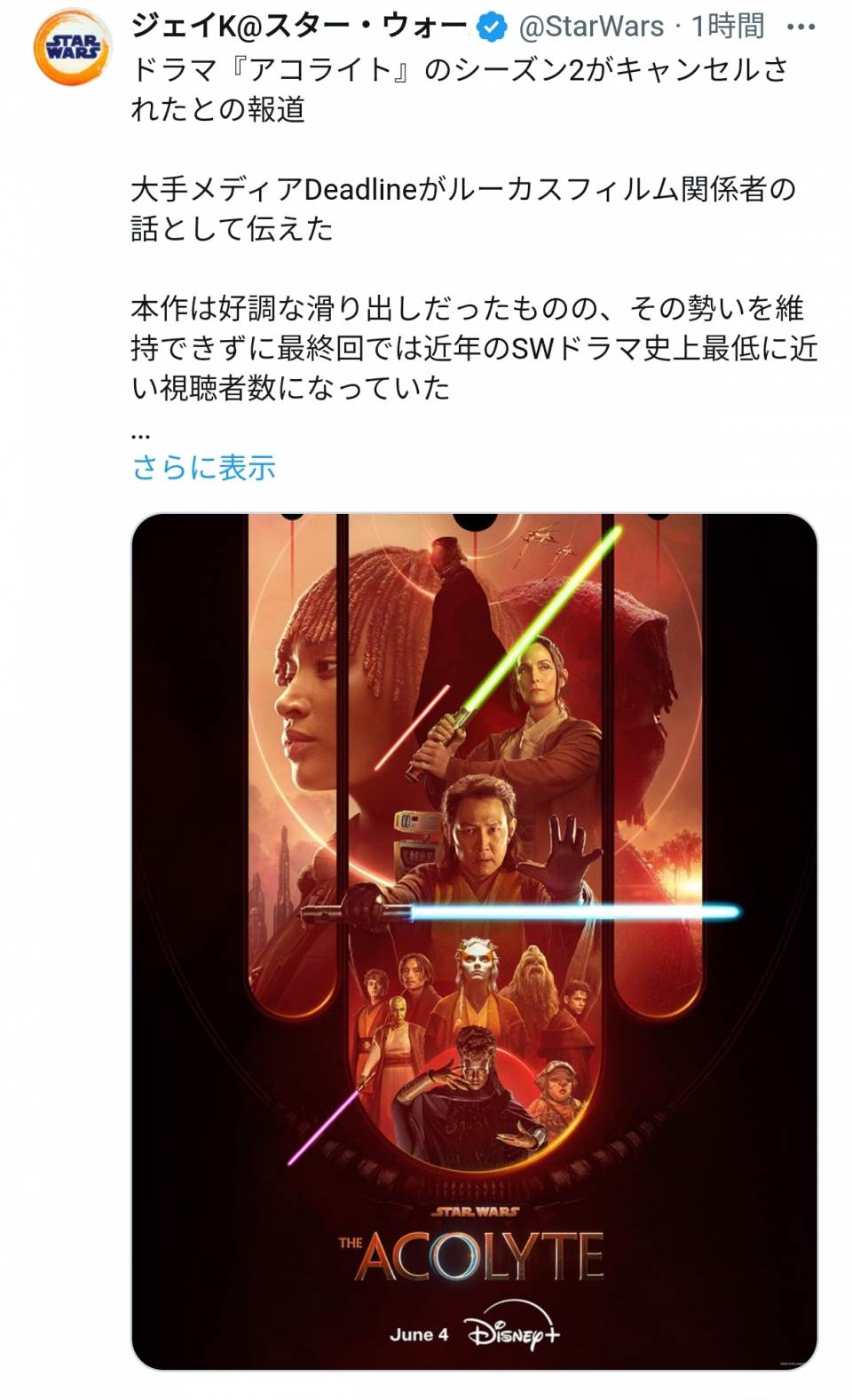Click the word Deadline in the tweet
This screenshot has width=852, height=1400.
(360, 189)
